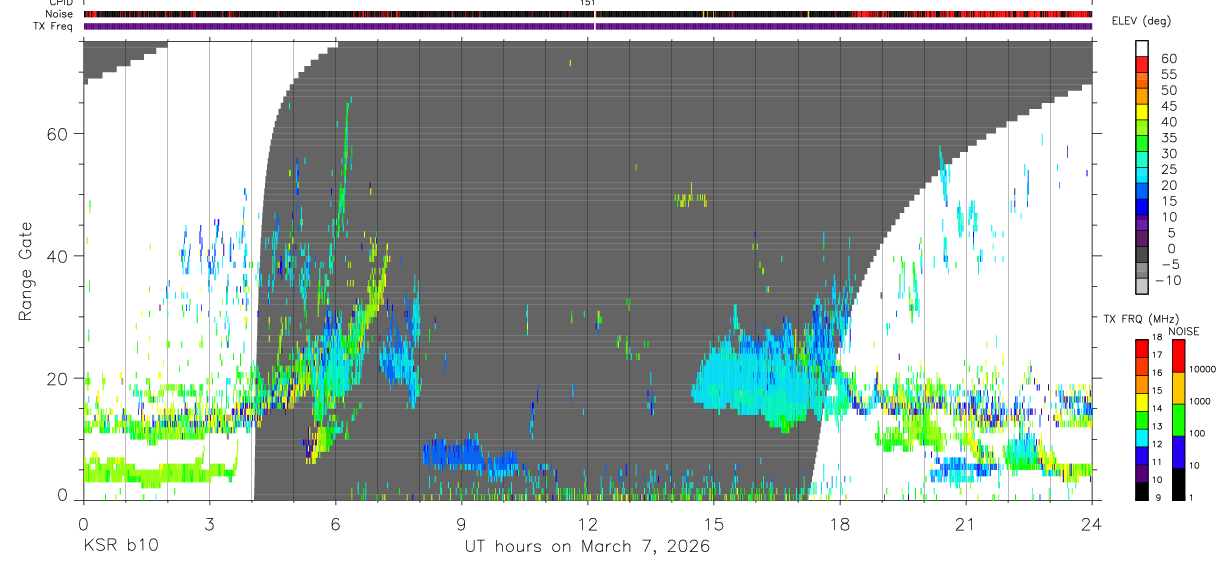
Task: Click the 5 label on the ELEV scale
Action: [x=1172, y=233]
